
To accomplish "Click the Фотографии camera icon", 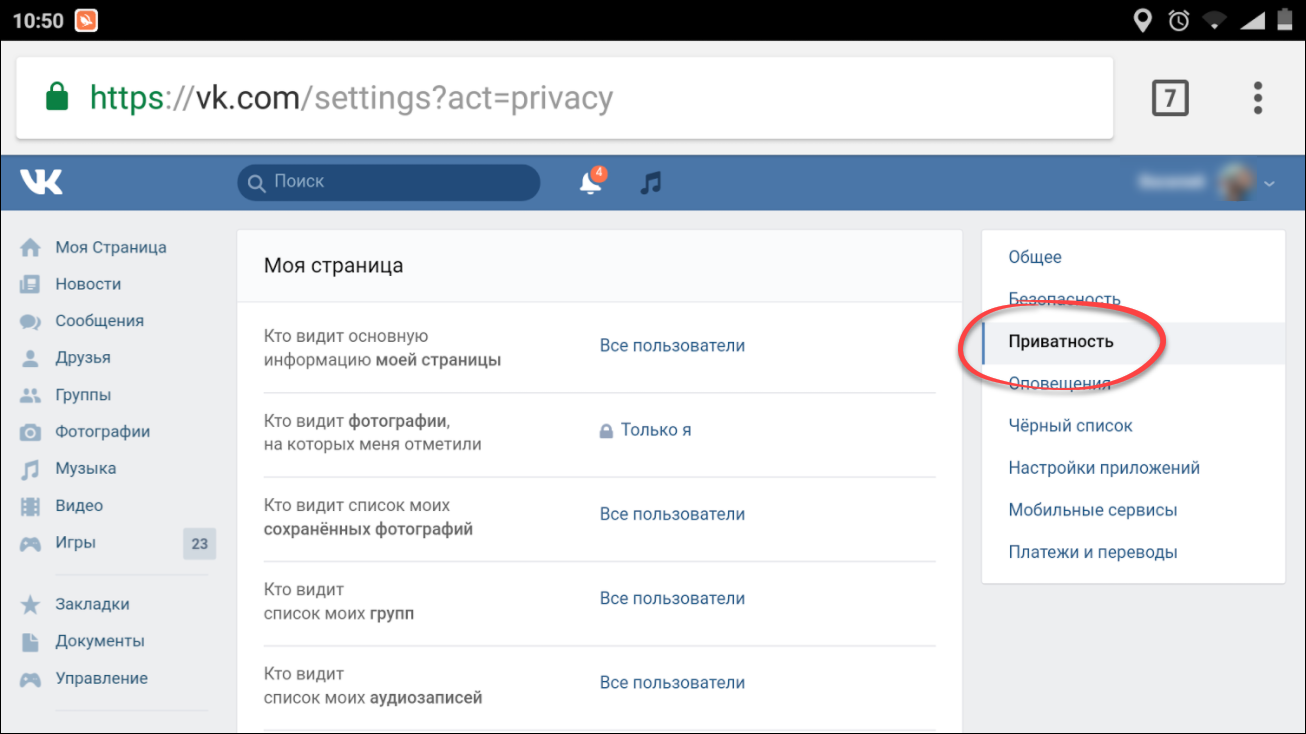I will (31, 432).
